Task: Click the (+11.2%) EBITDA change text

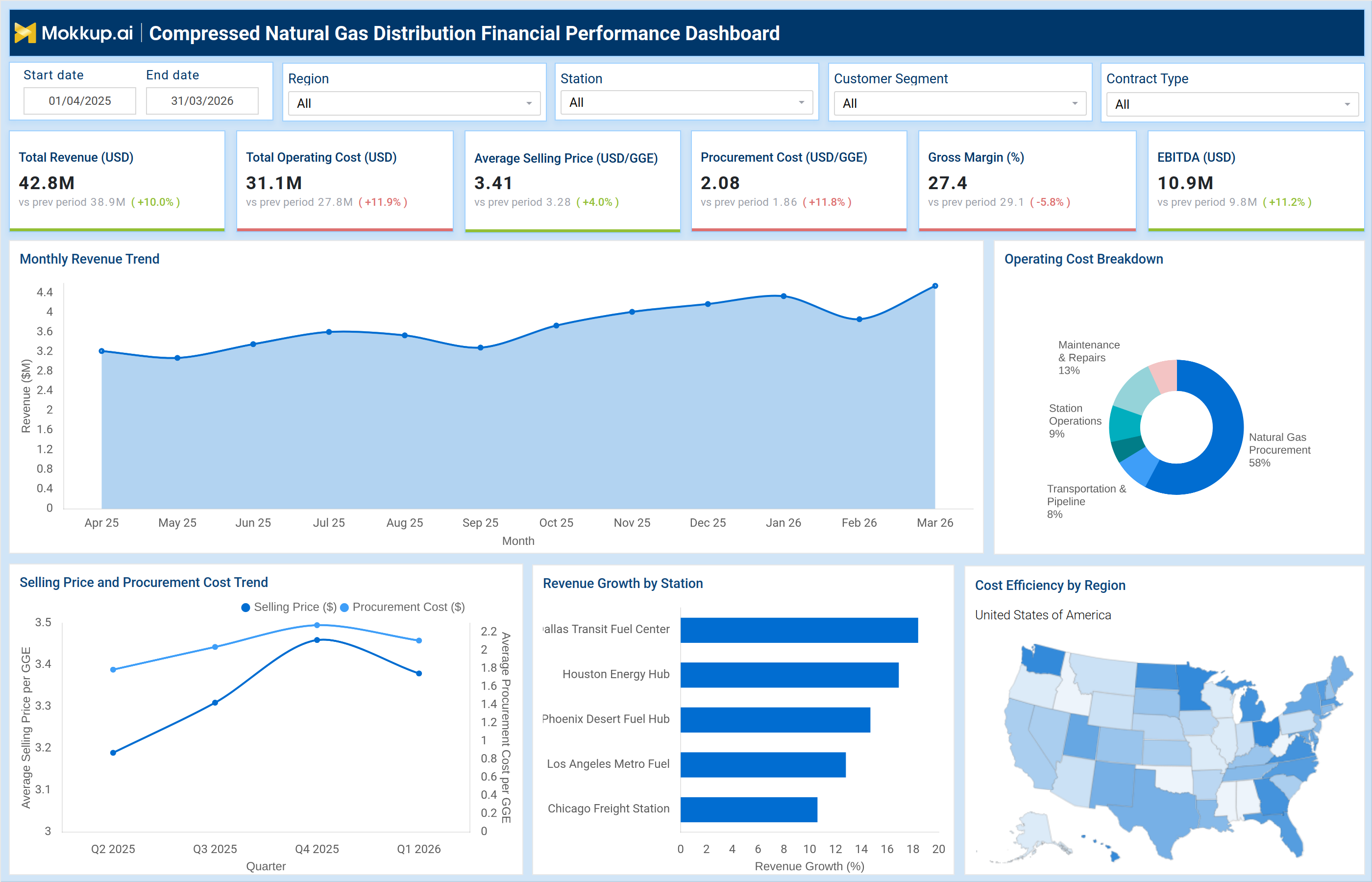Action: [x=1287, y=202]
